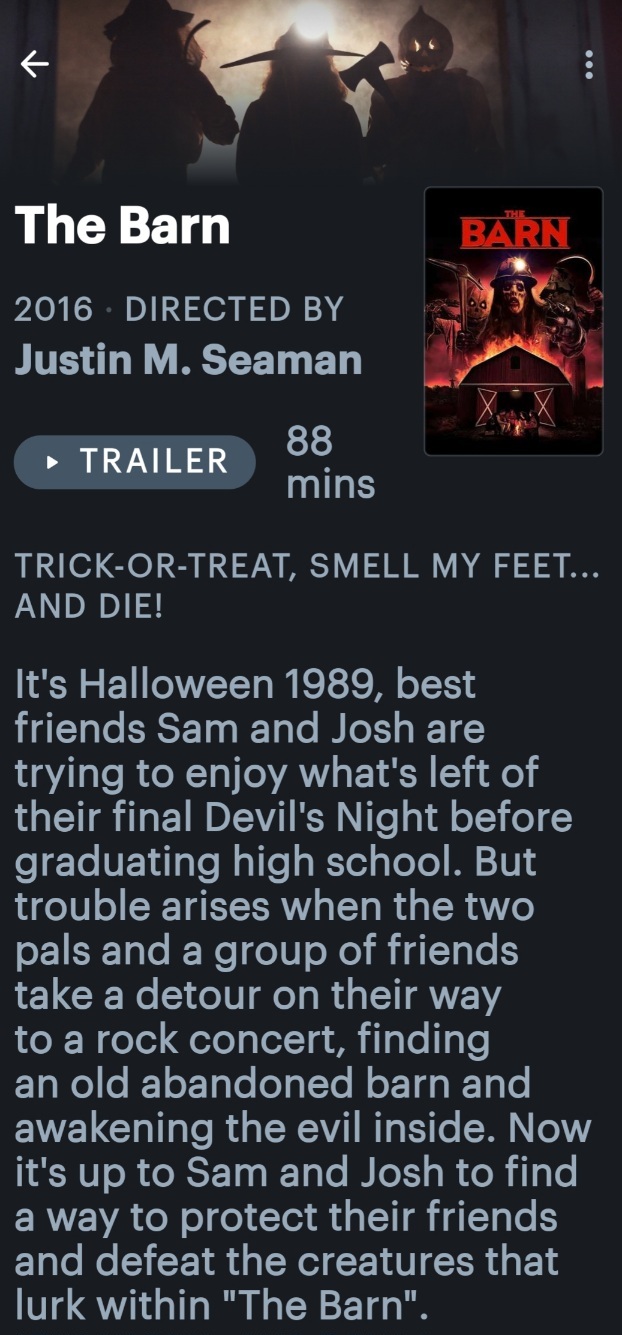The width and height of the screenshot is (622, 1335).
Task: Tap the Trick-or-Treat tagline text
Action: (x=307, y=586)
